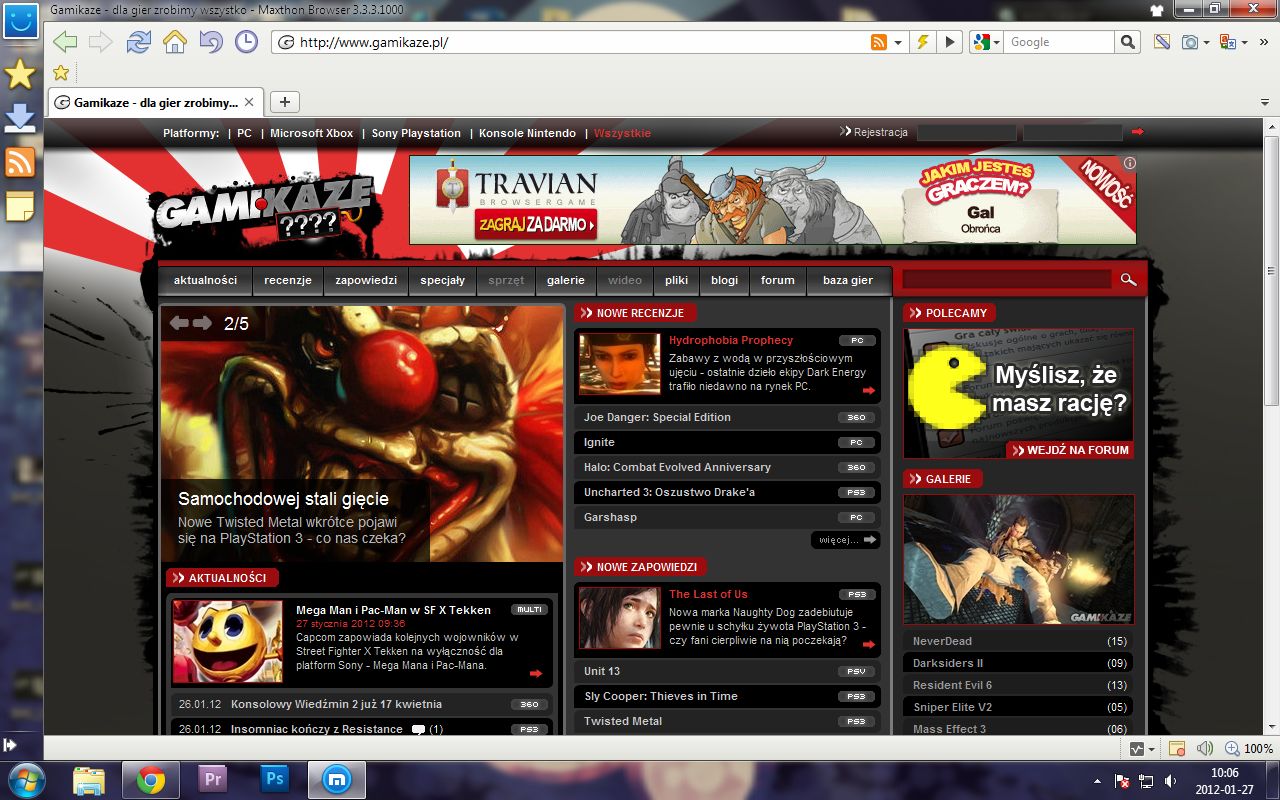Open the Notes icon in sidebar

(x=20, y=206)
